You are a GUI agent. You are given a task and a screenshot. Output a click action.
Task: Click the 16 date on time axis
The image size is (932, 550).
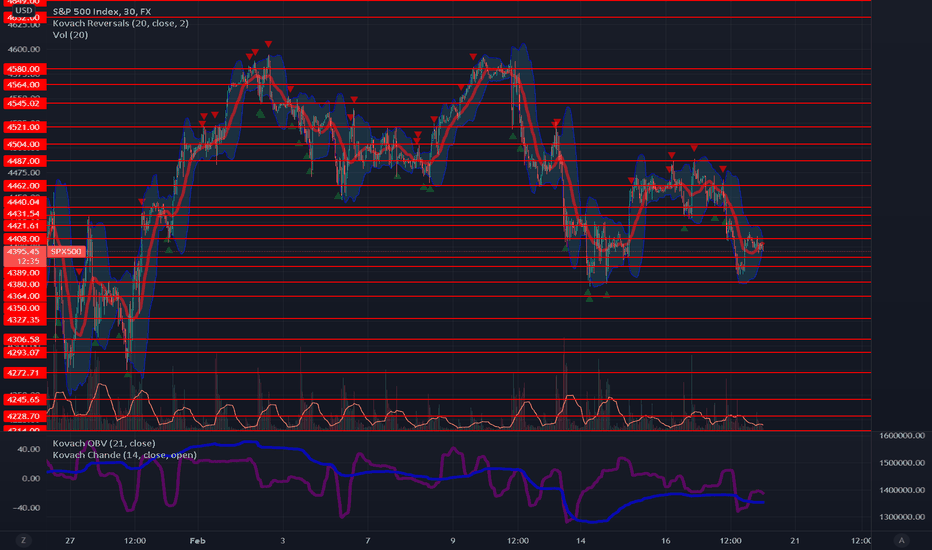click(x=666, y=540)
